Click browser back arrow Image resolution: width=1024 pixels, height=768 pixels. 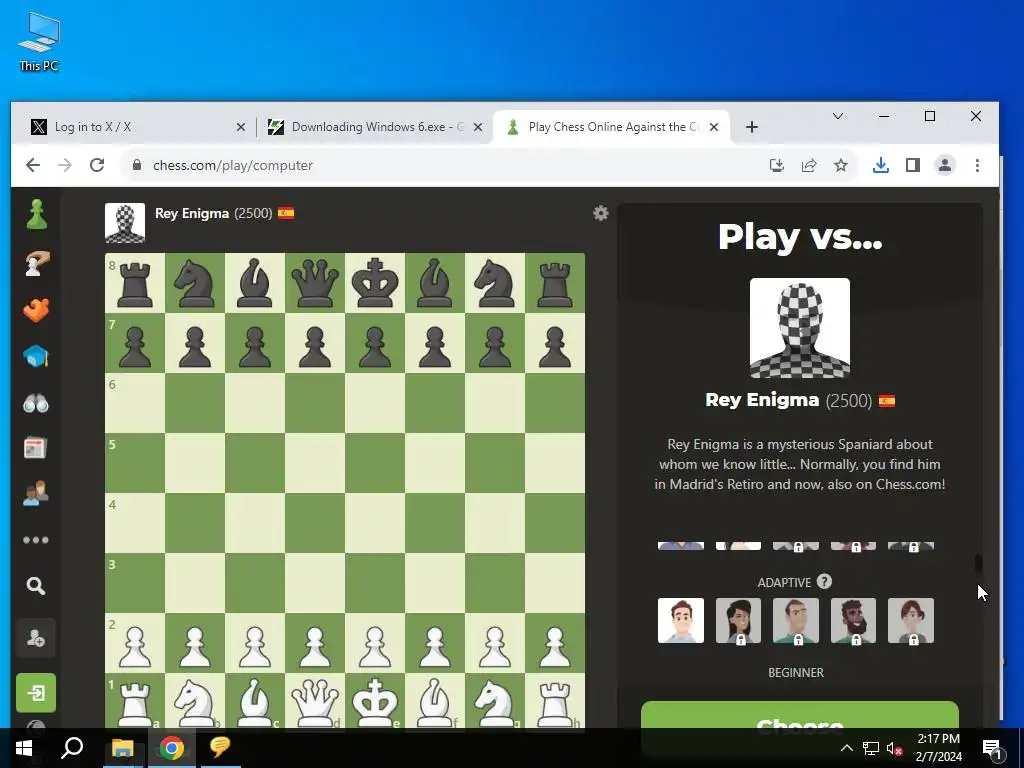tap(33, 165)
